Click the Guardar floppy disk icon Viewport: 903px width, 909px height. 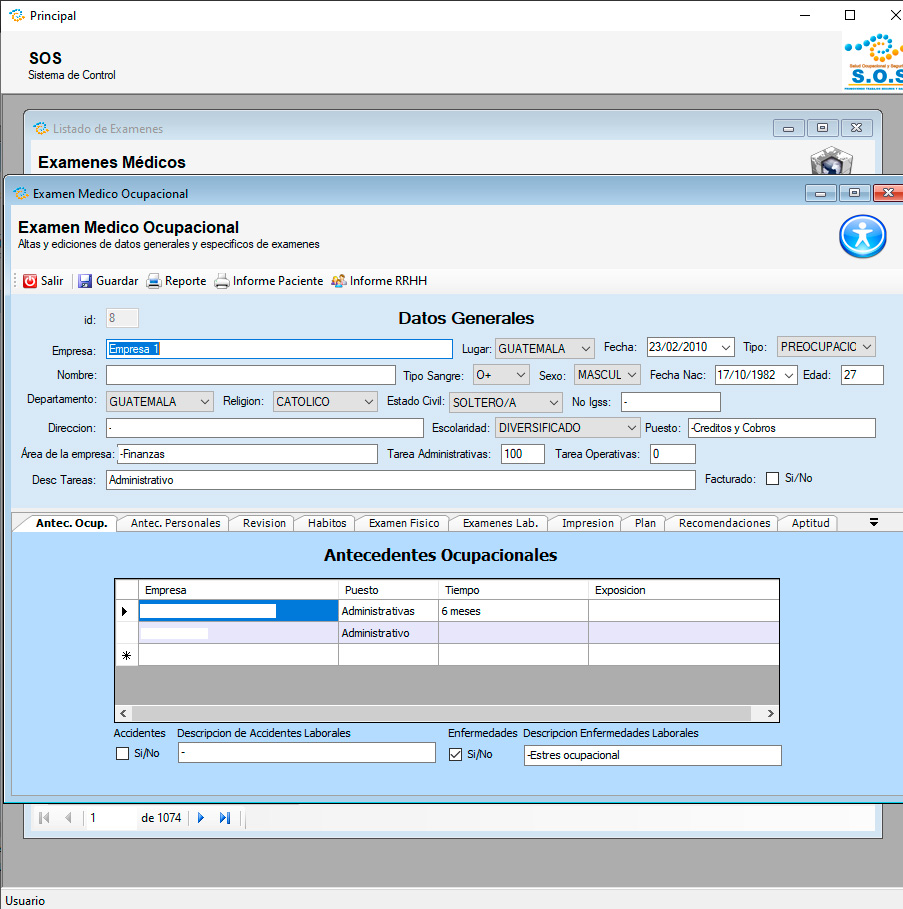tap(85, 281)
